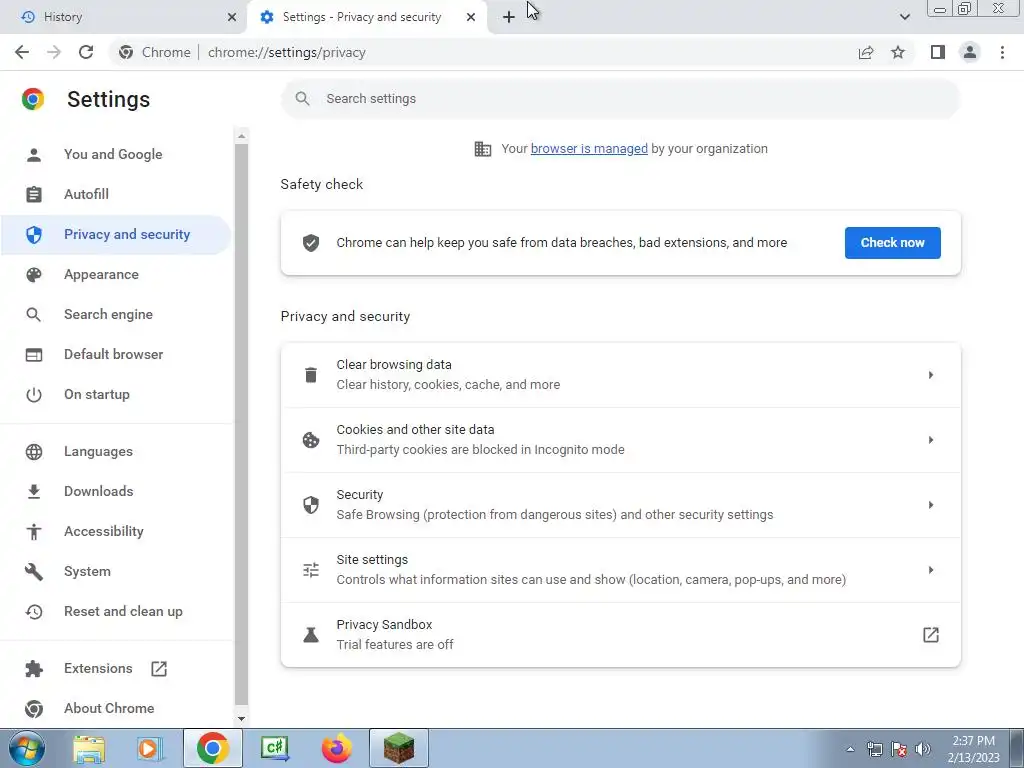Open Chrome three-dot menu
The width and height of the screenshot is (1024, 768).
(1002, 52)
